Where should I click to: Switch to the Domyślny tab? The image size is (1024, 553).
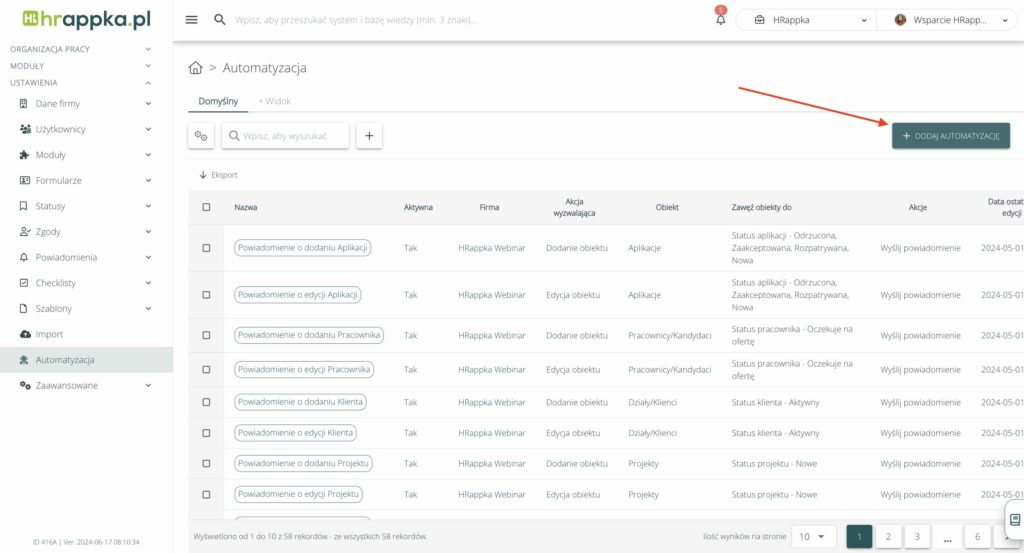(217, 101)
